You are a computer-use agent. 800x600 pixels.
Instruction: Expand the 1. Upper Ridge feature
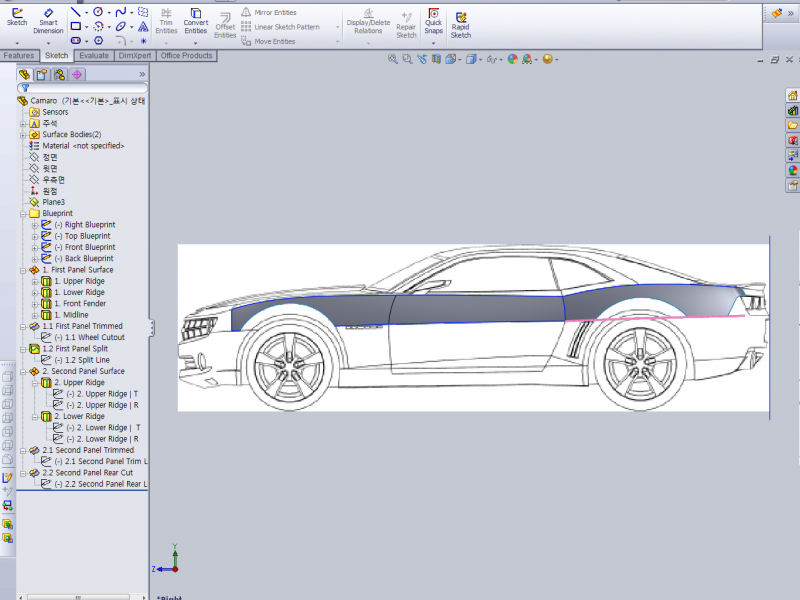tap(34, 281)
